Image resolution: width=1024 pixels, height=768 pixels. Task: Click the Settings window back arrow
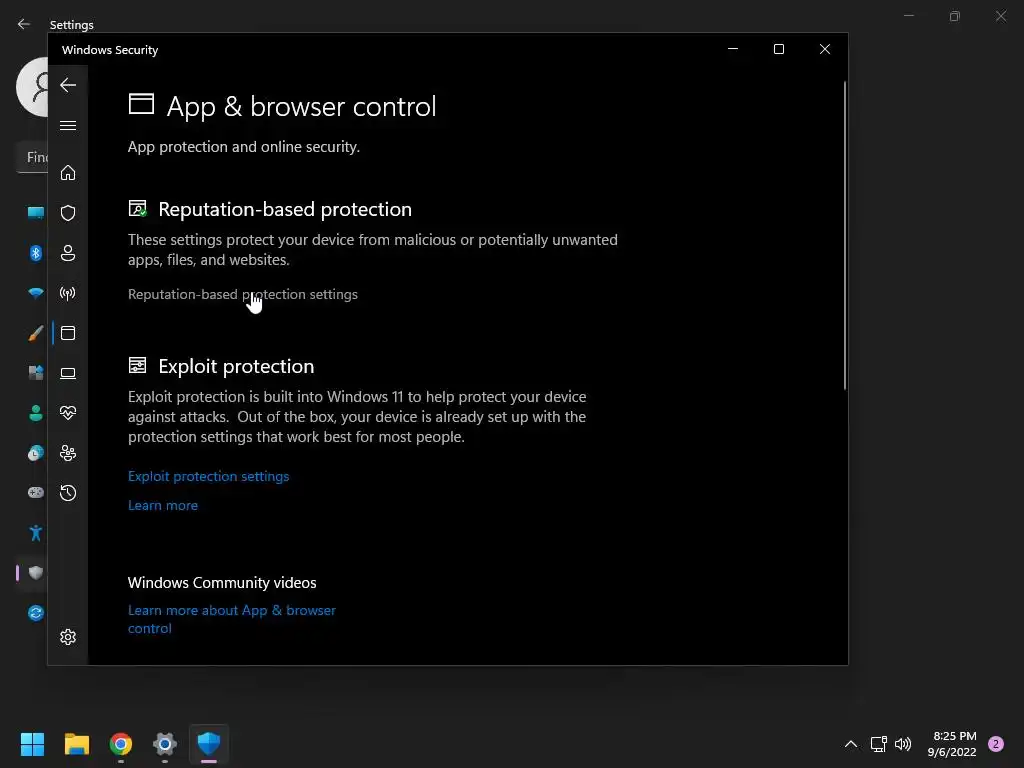[24, 24]
